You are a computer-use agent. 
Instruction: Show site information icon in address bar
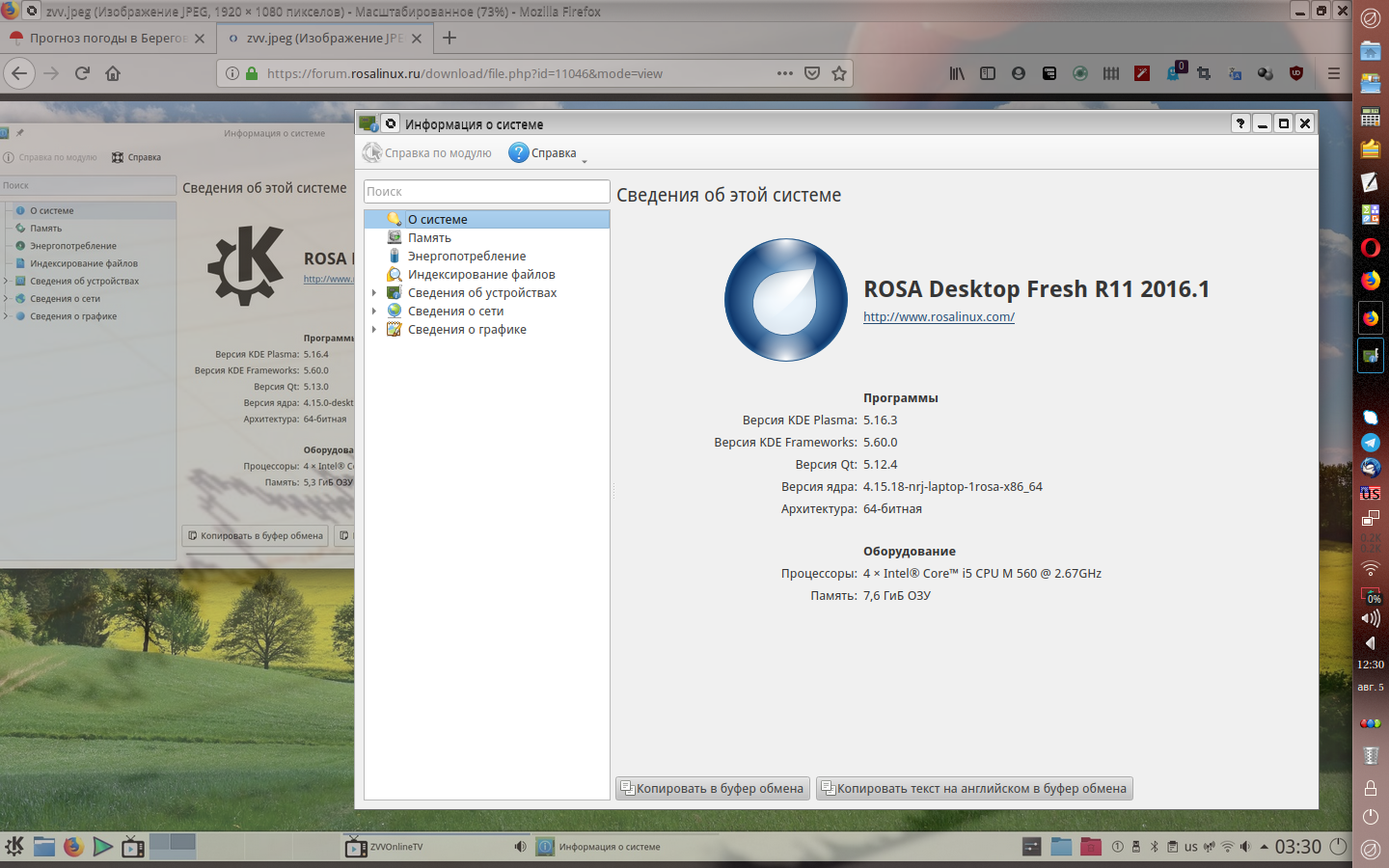232,73
